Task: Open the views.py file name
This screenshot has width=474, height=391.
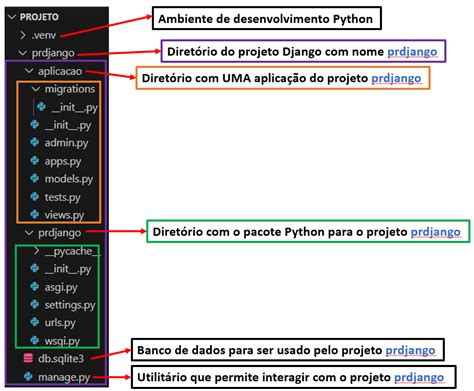Action: [64, 215]
